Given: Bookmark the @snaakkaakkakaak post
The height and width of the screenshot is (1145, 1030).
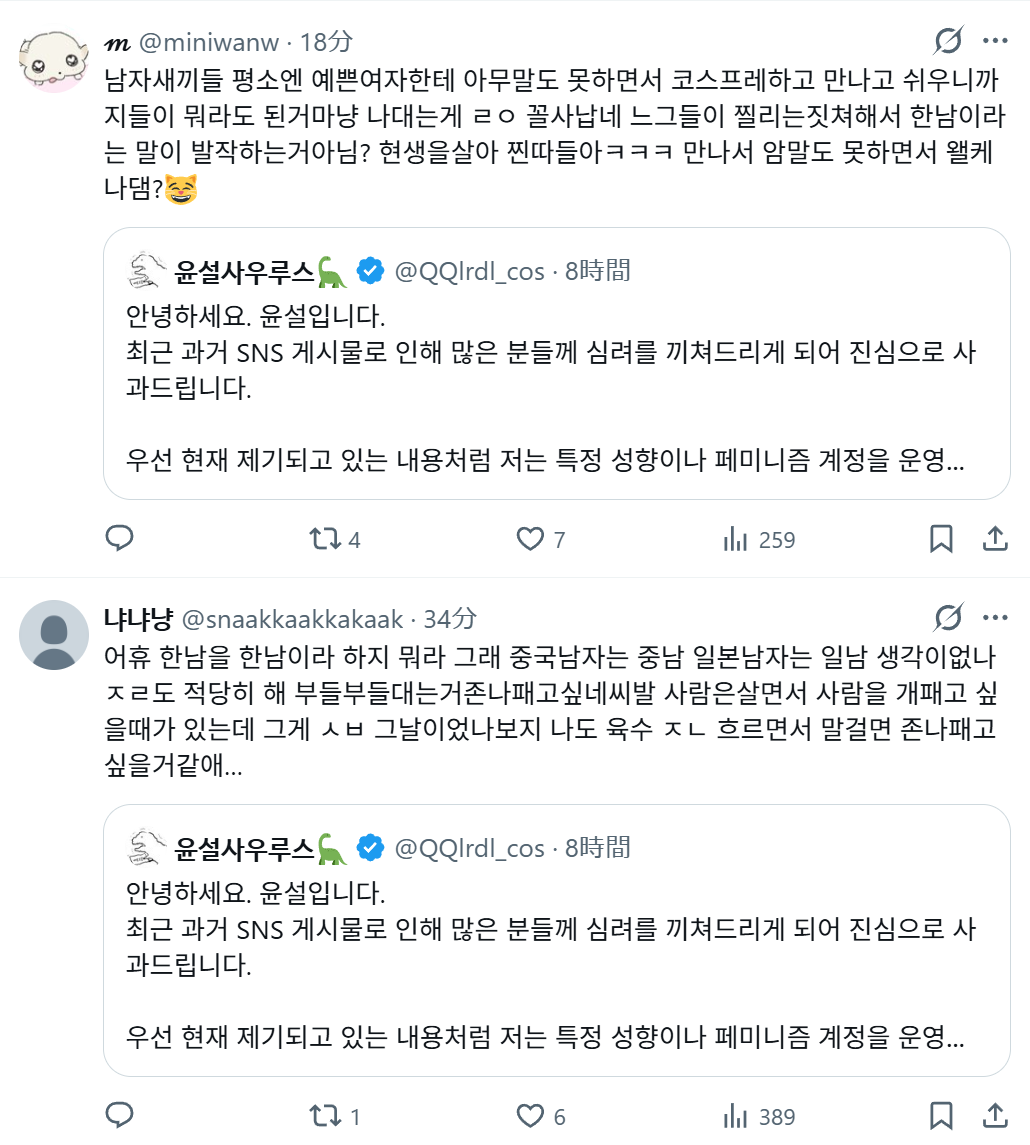Looking at the screenshot, I should (941, 1116).
